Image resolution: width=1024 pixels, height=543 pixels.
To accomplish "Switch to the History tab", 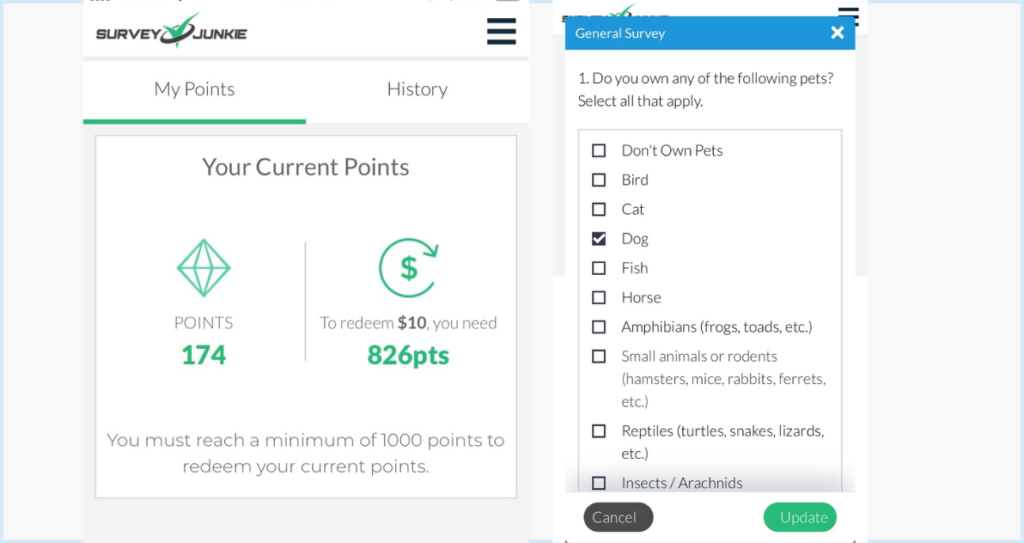I will (x=417, y=90).
